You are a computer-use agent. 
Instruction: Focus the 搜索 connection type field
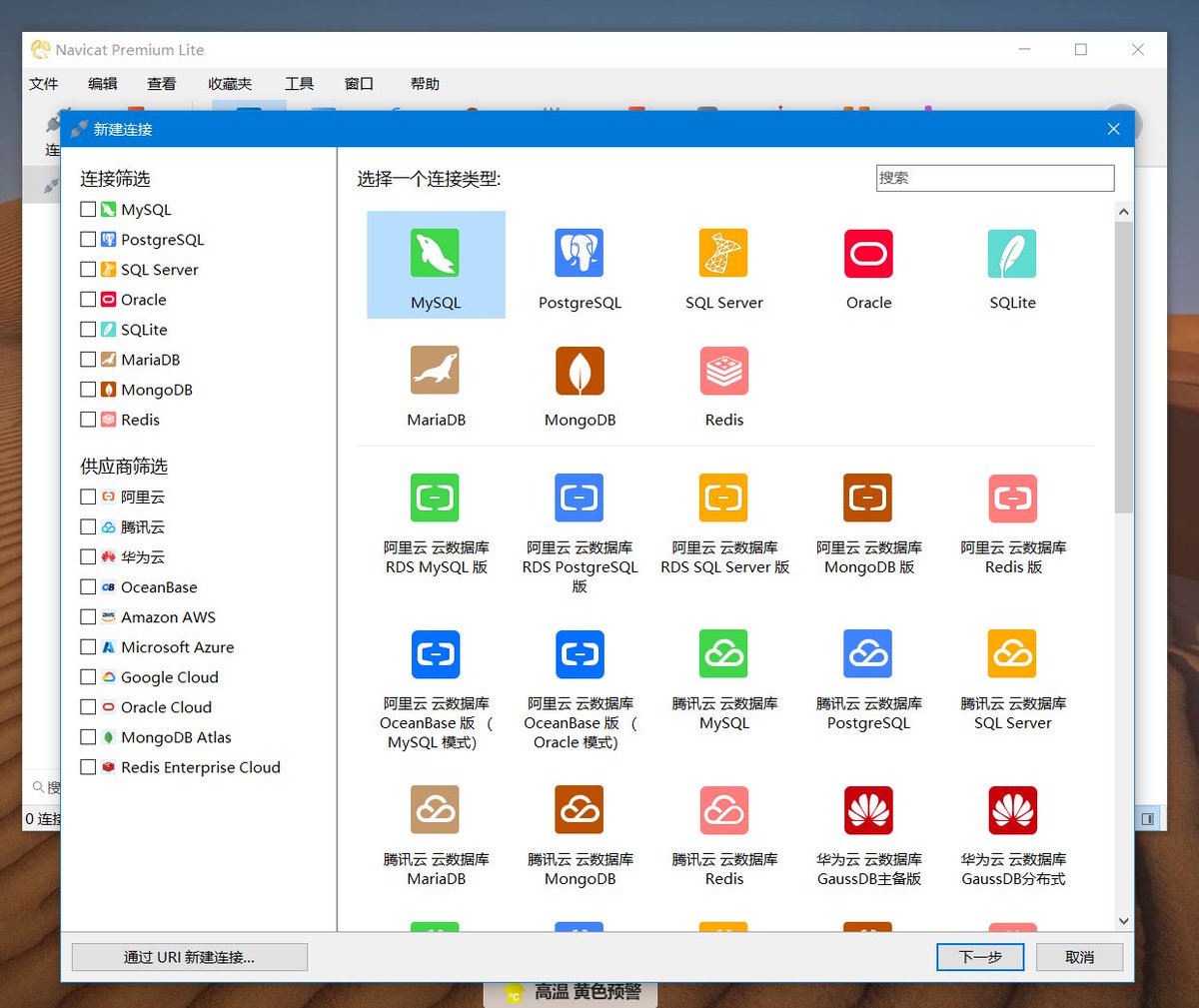tap(995, 178)
